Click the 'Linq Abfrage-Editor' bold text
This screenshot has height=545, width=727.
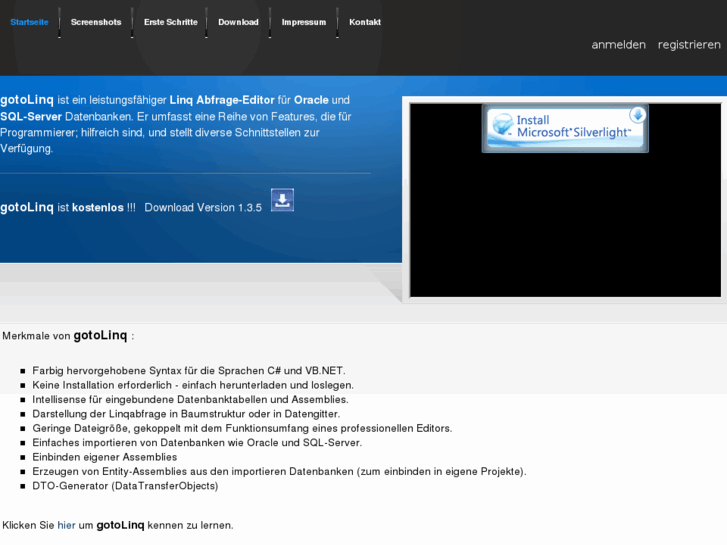(x=222, y=100)
